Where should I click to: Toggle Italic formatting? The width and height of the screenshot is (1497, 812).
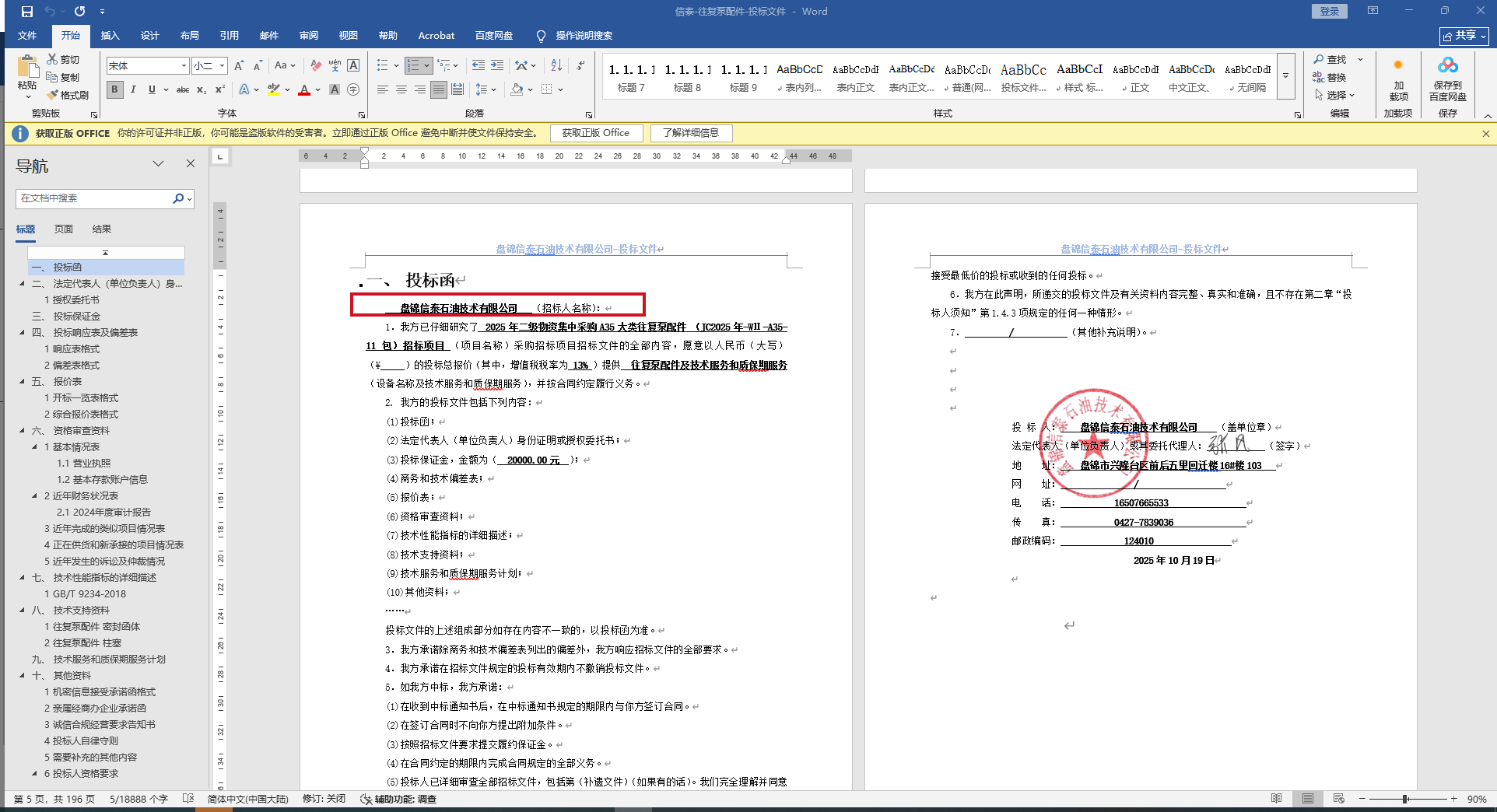(133, 89)
